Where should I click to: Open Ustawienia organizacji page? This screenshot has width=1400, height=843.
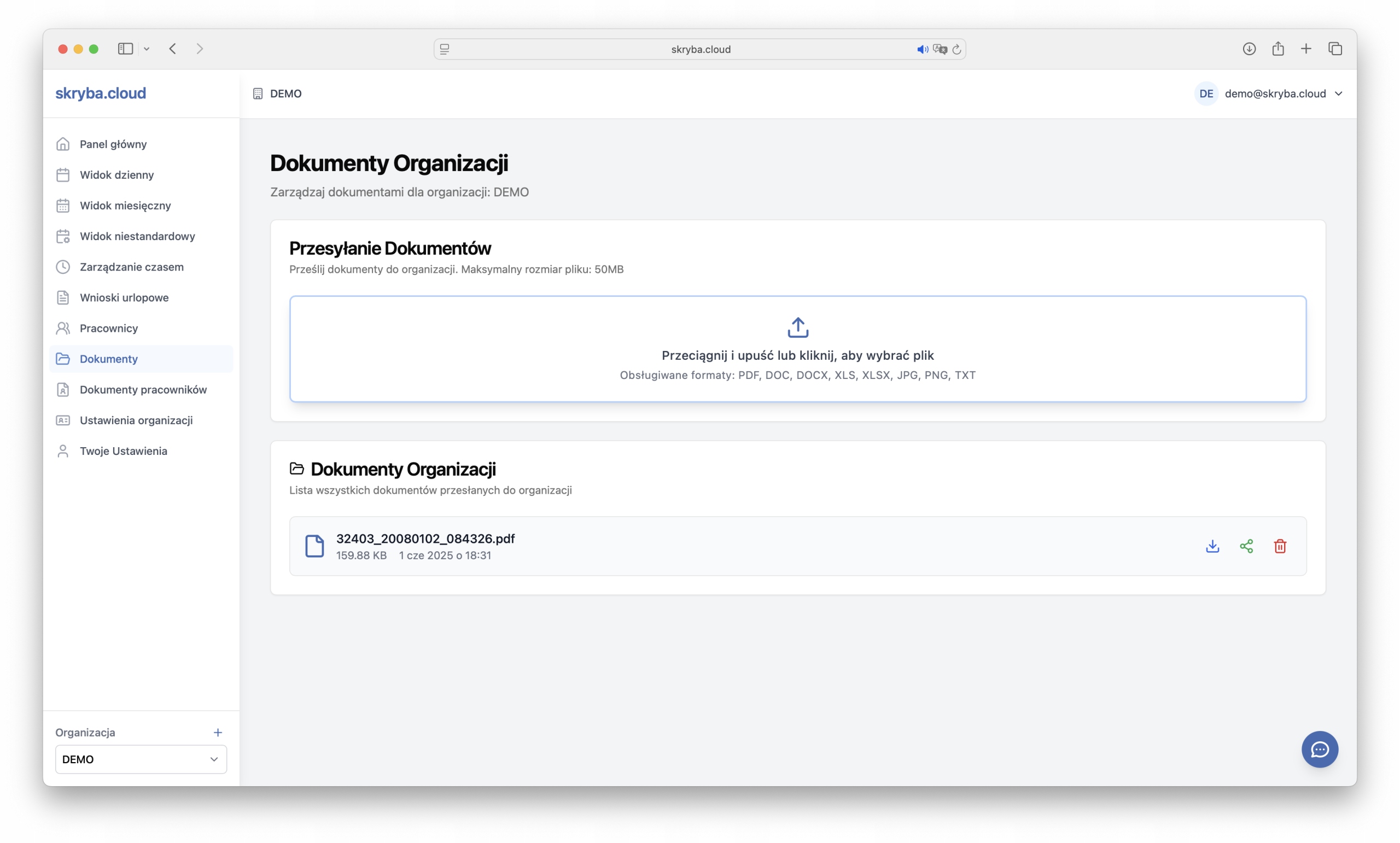[136, 420]
